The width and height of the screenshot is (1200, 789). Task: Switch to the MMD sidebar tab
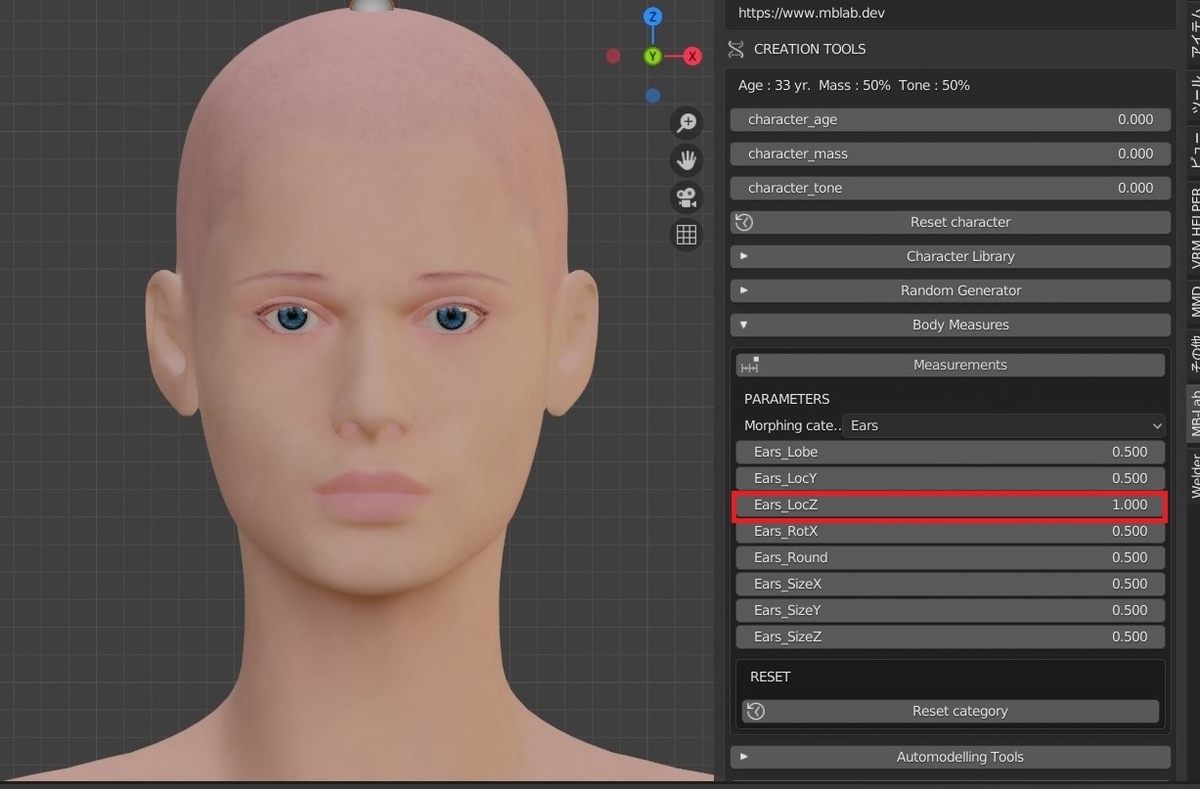(1194, 301)
